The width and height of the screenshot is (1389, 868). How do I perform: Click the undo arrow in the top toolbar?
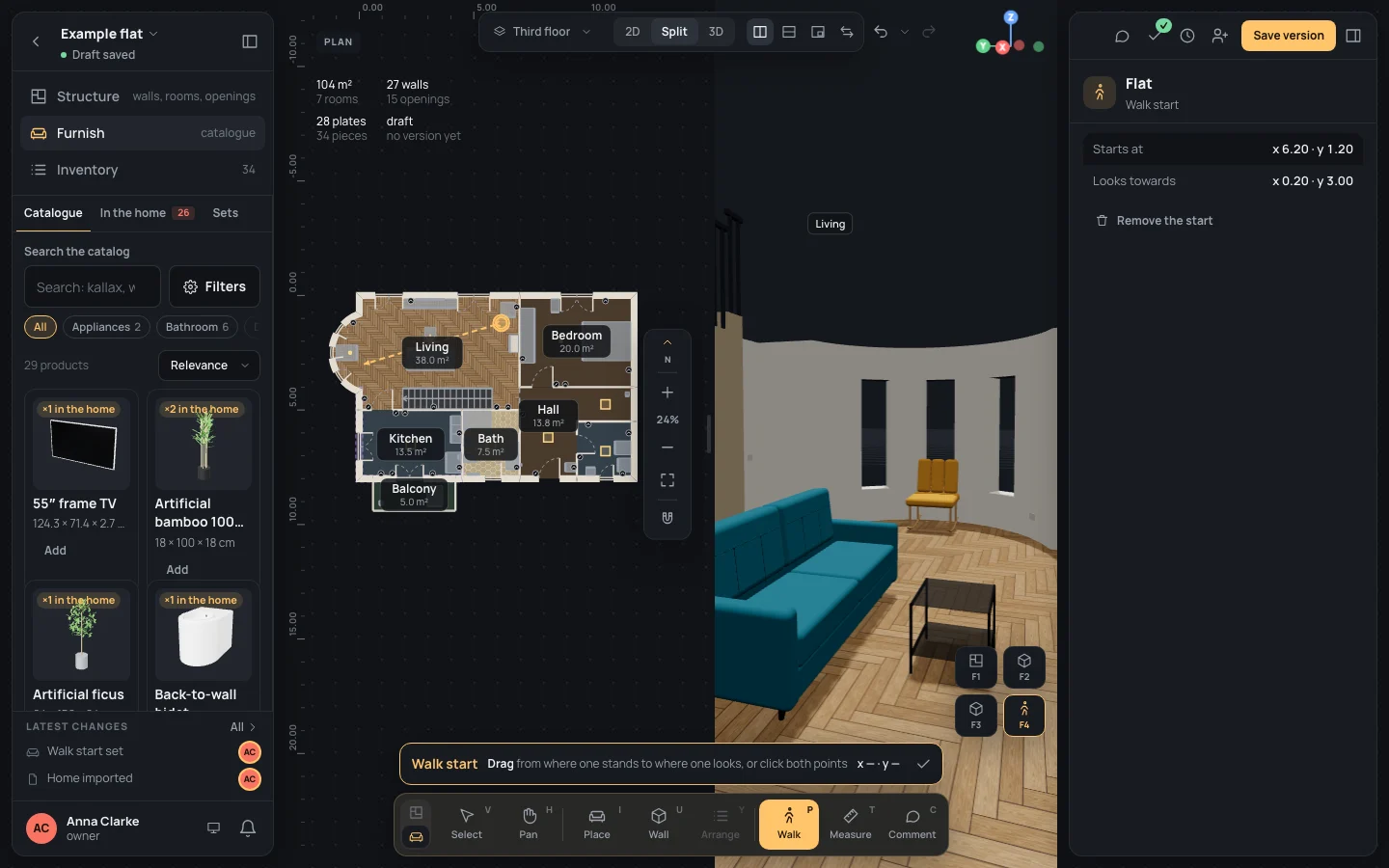click(881, 32)
